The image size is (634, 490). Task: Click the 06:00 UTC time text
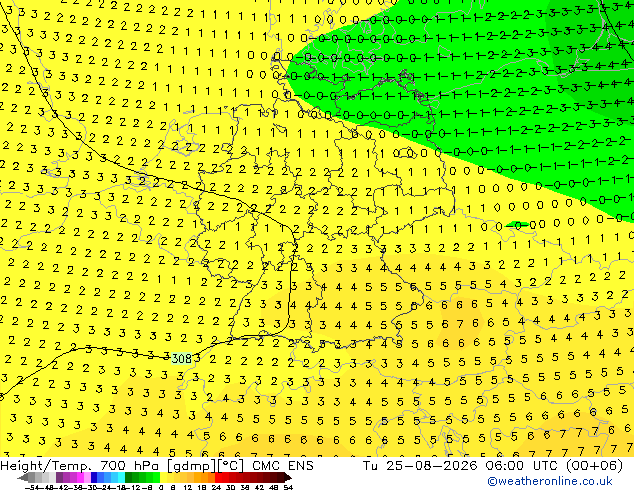[x=521, y=466]
